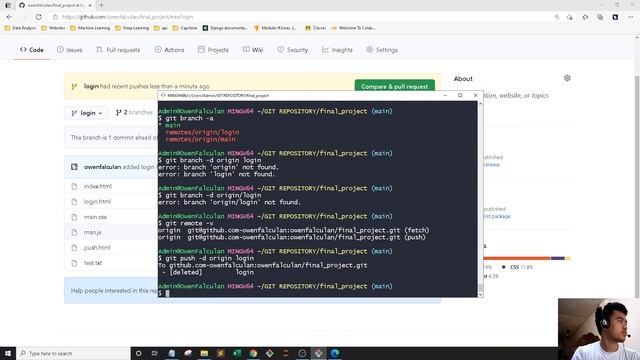
Task: Switch to the Code tab
Action: (32, 50)
